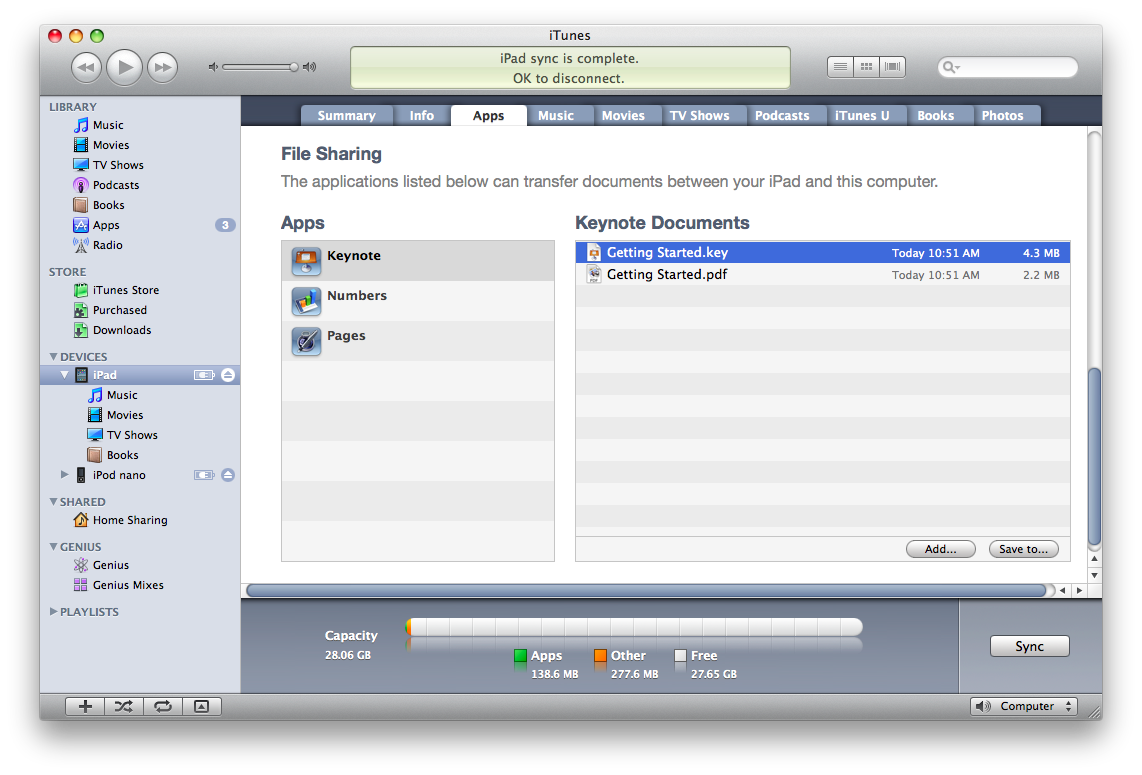Open the iPad Movies tab

tap(623, 116)
